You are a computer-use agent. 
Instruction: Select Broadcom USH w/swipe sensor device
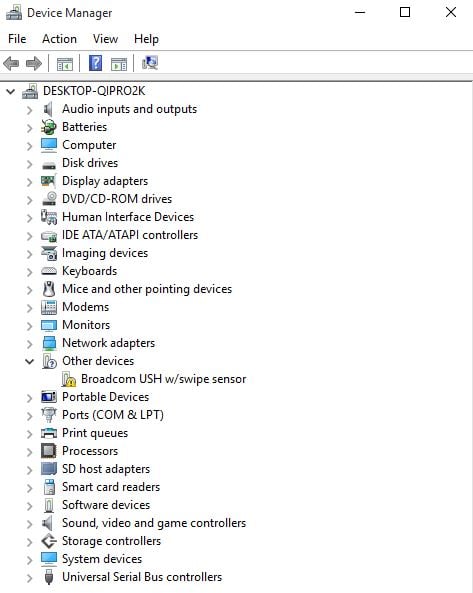[163, 379]
